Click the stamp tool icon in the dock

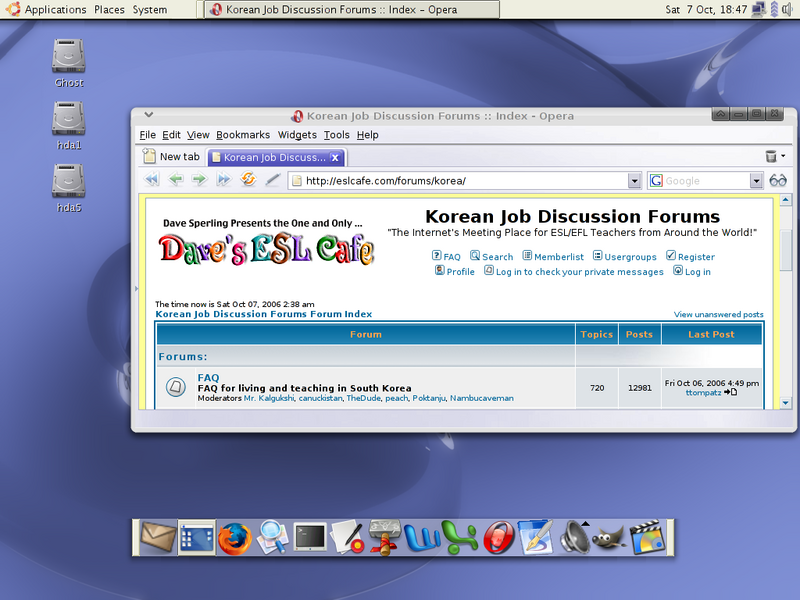pos(385,537)
